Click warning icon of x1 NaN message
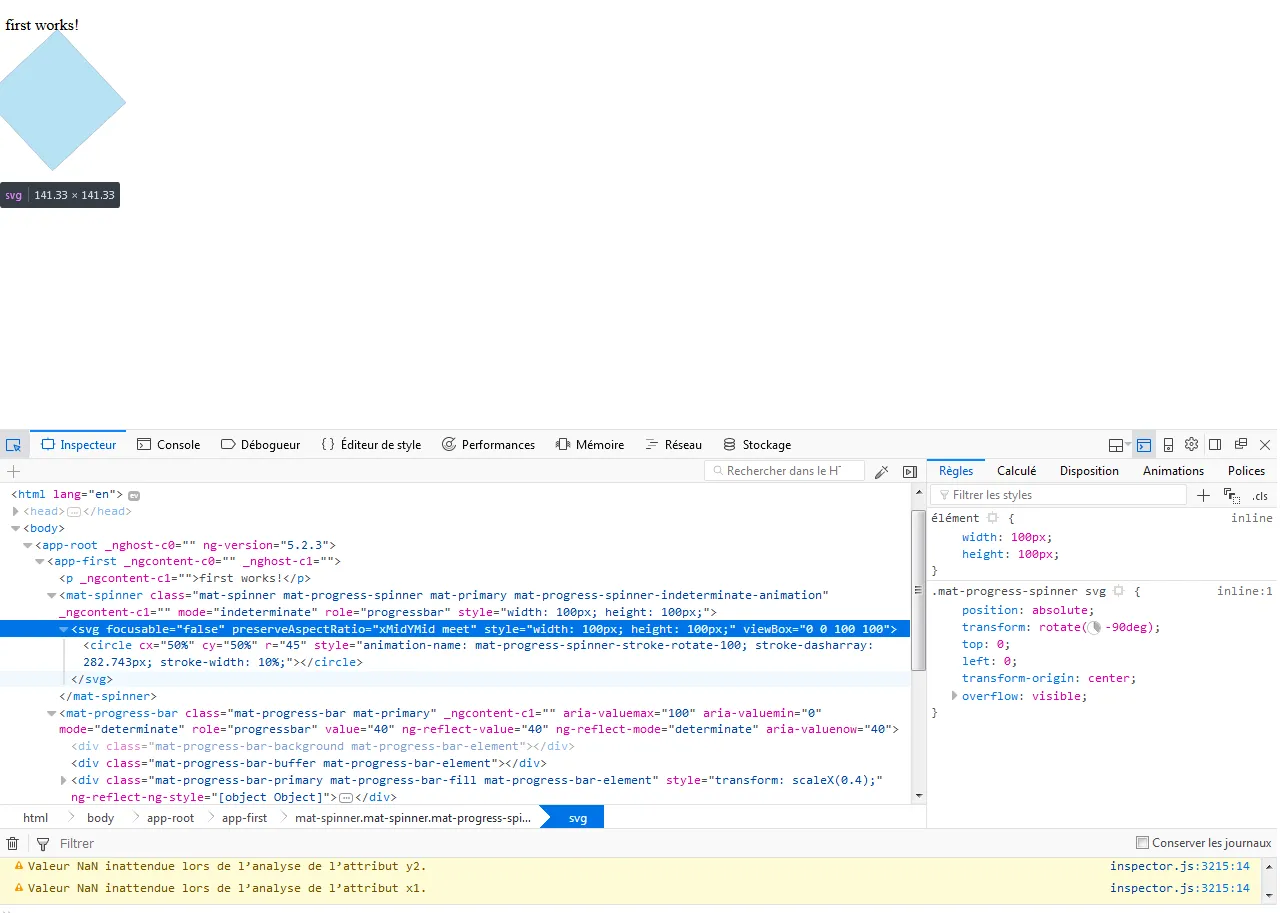This screenshot has width=1281, height=913. [x=18, y=888]
